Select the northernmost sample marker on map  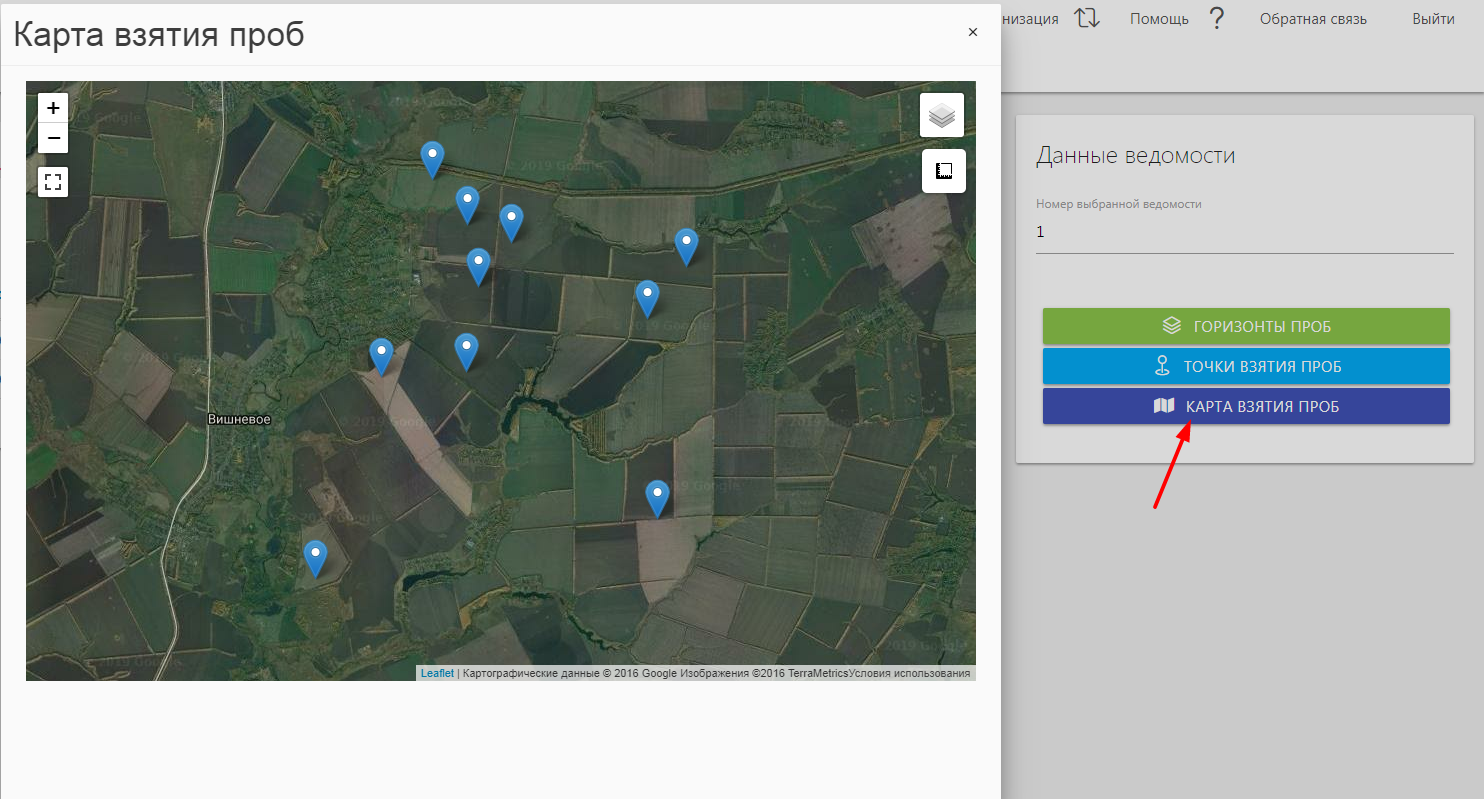pos(432,158)
